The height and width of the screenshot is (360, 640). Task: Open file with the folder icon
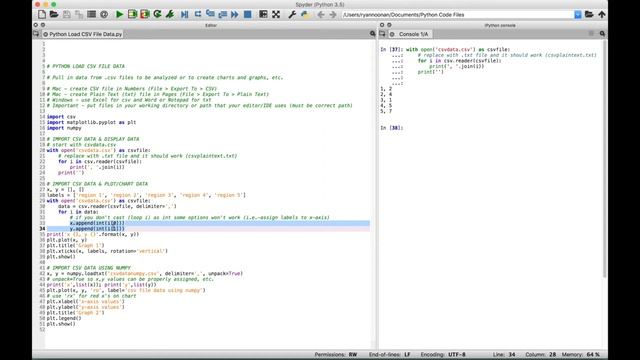tap(54, 14)
